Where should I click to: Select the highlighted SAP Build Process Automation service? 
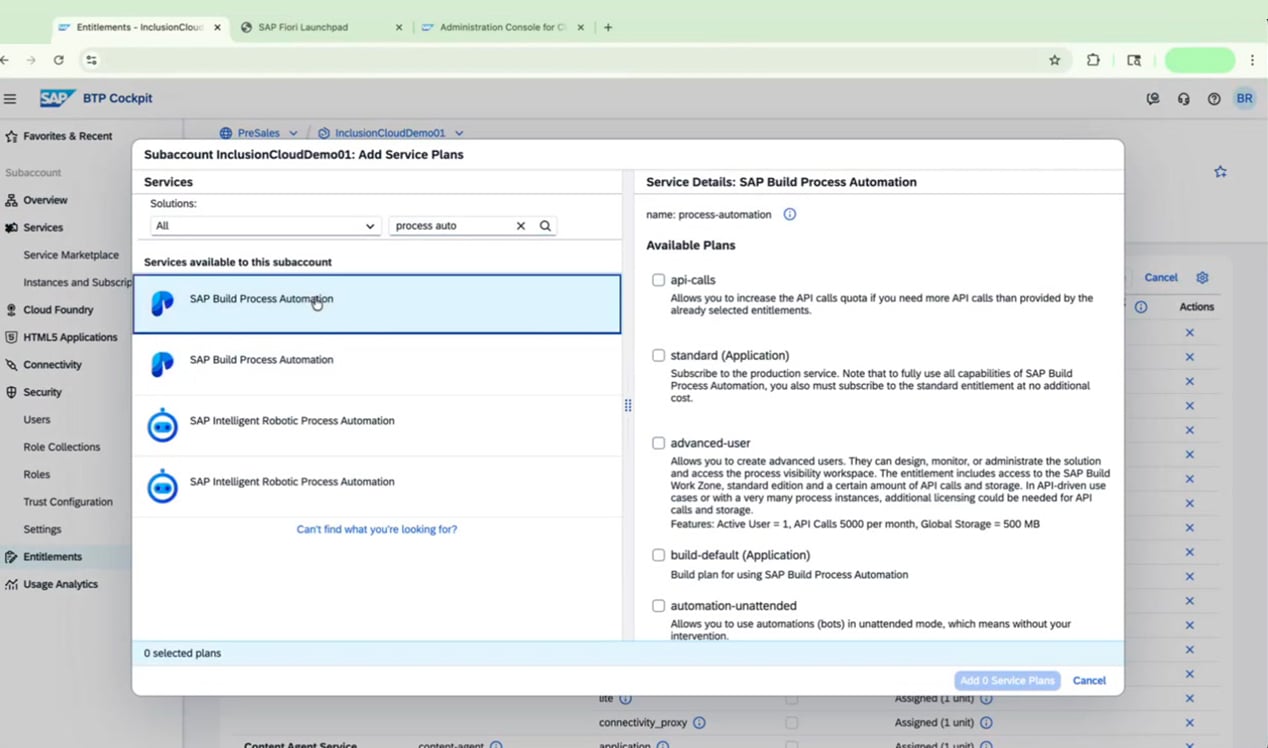tap(377, 304)
